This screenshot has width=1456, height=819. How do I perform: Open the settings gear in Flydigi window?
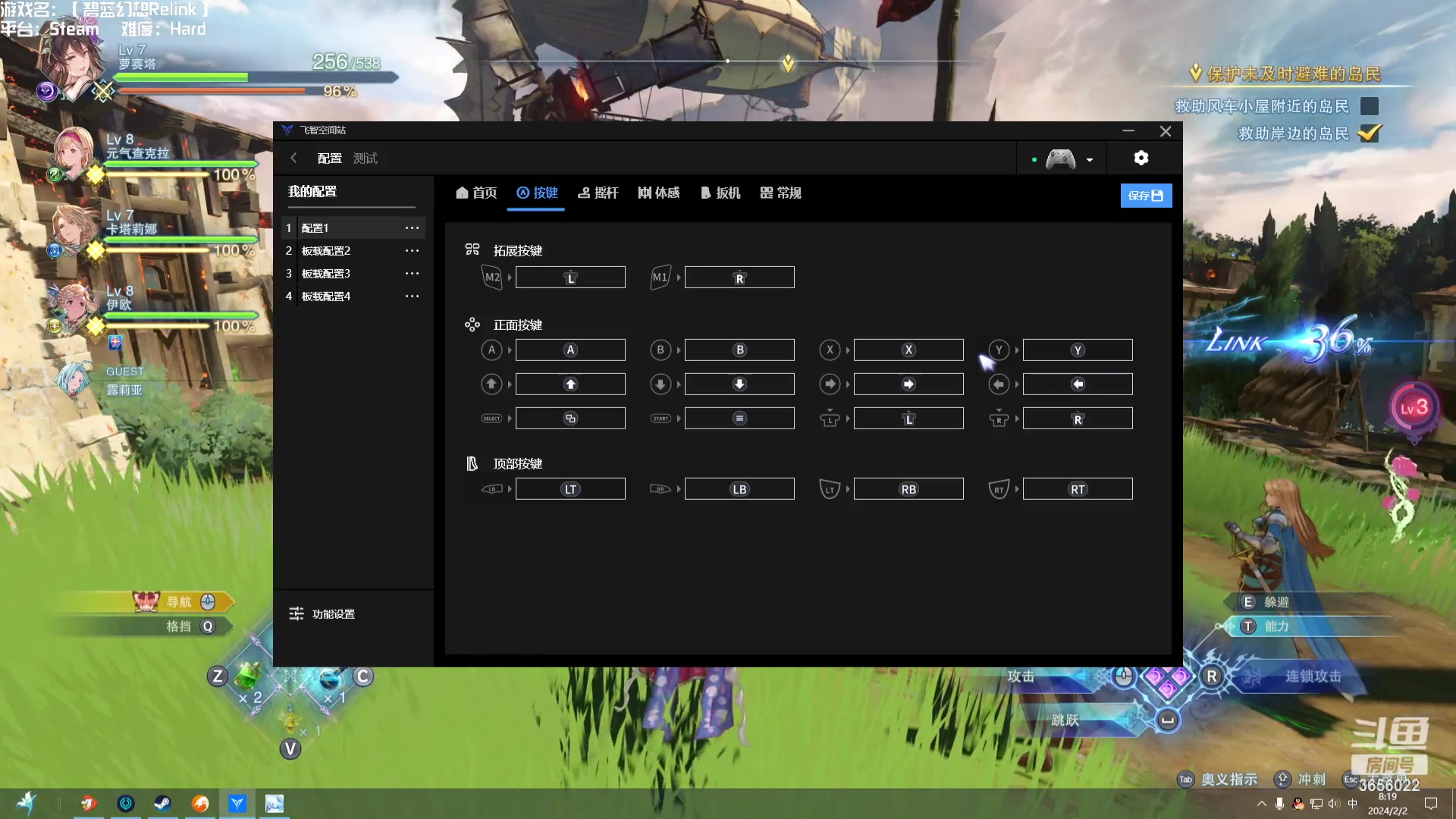(x=1141, y=158)
